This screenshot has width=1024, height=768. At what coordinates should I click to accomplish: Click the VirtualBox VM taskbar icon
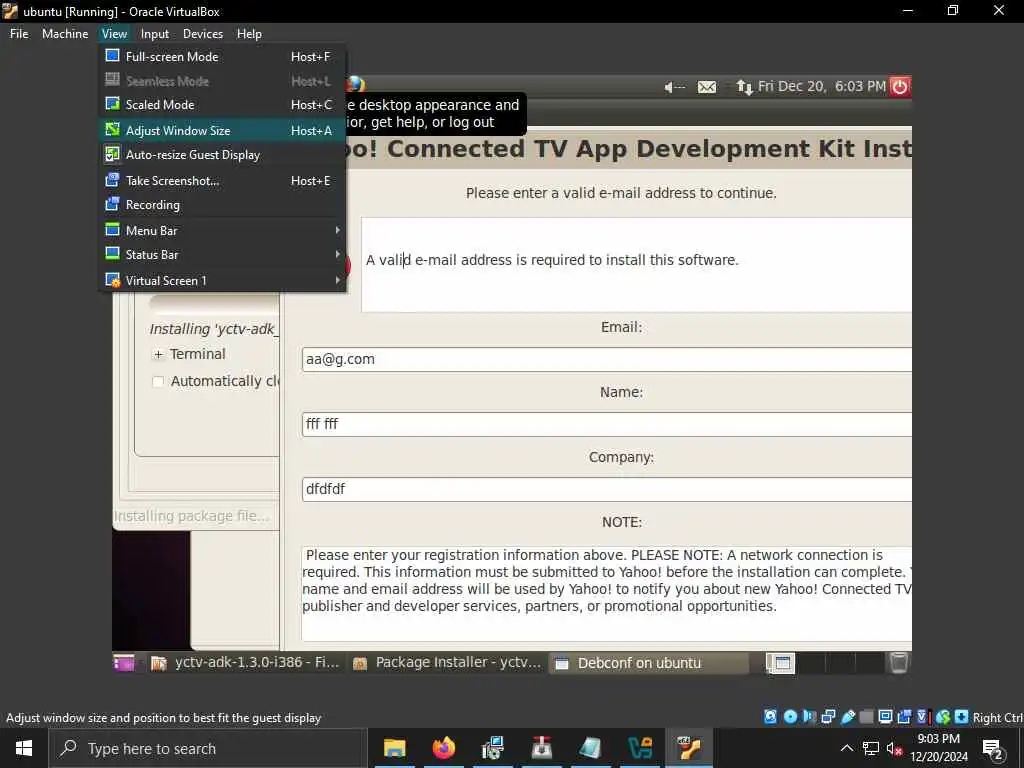pos(688,748)
